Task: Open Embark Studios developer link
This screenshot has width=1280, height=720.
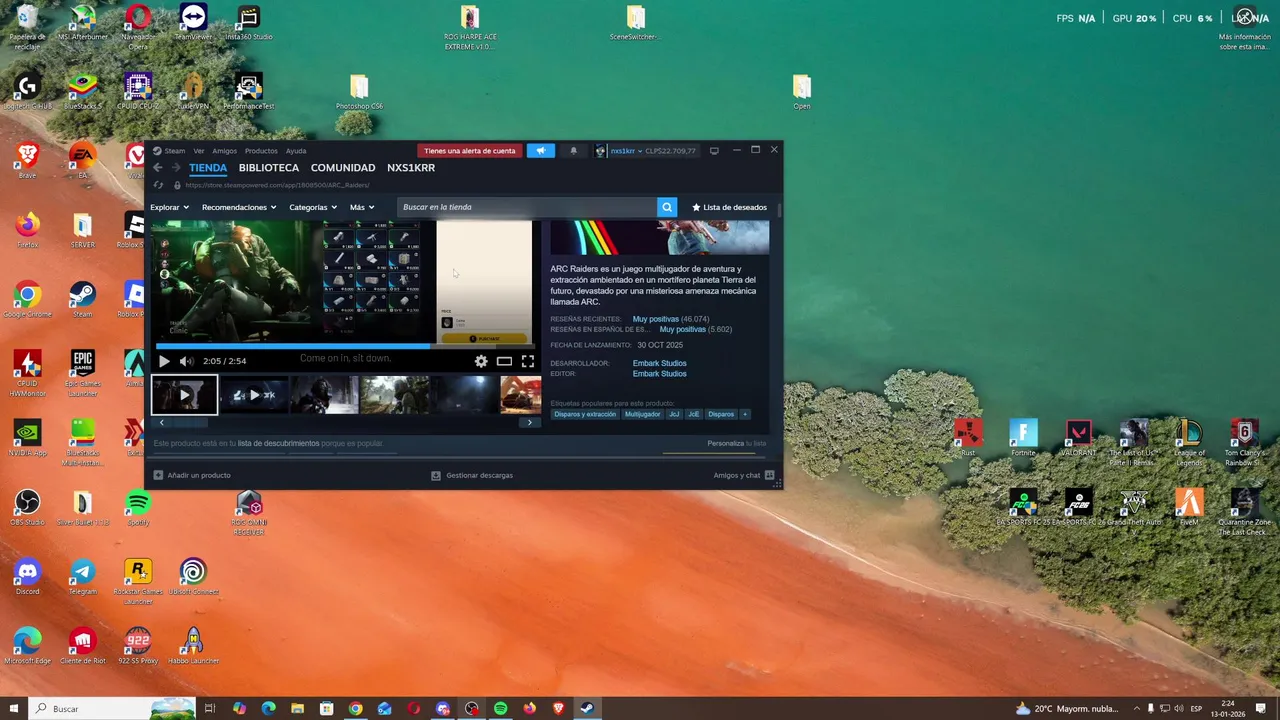Action: coord(659,363)
